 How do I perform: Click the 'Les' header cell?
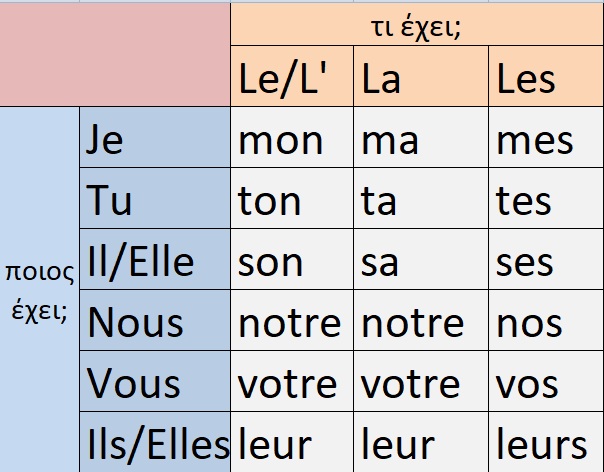546,76
